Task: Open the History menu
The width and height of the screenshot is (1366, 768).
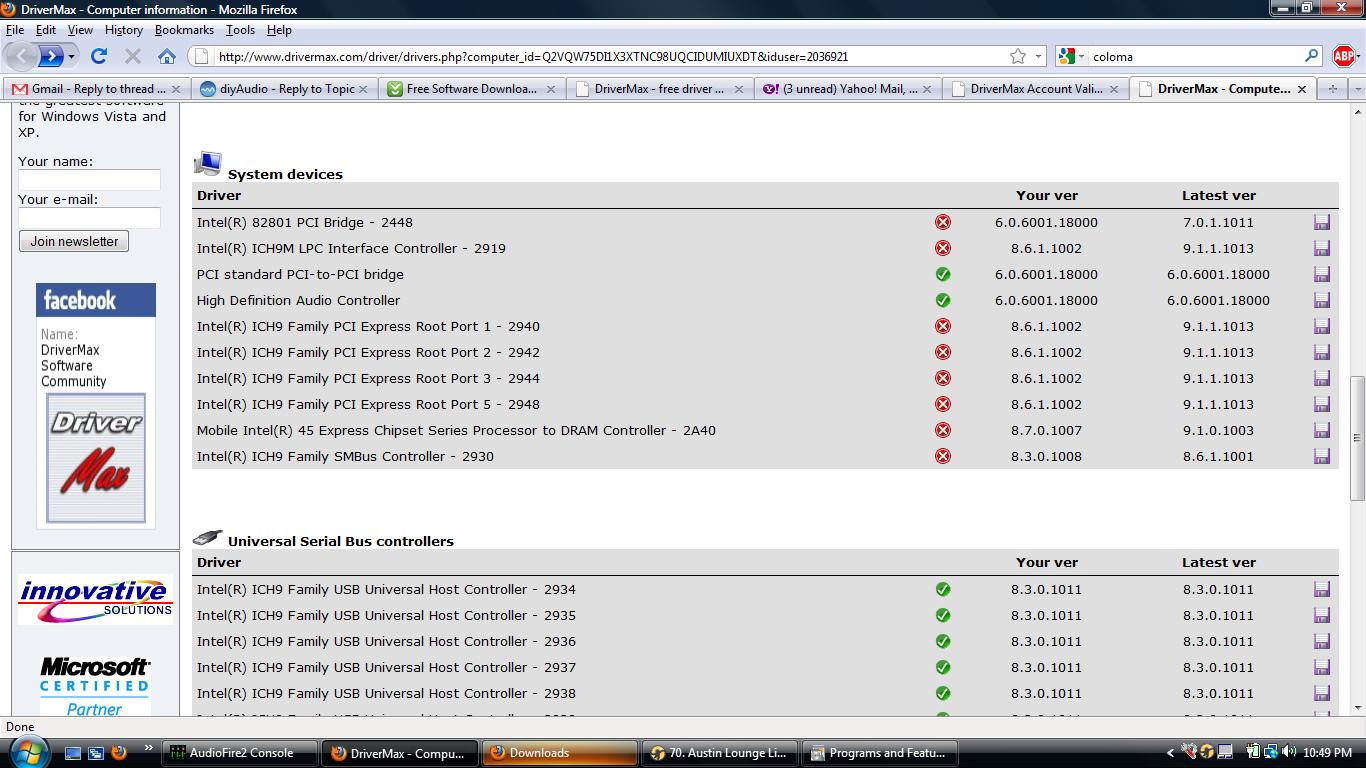Action: tap(124, 30)
